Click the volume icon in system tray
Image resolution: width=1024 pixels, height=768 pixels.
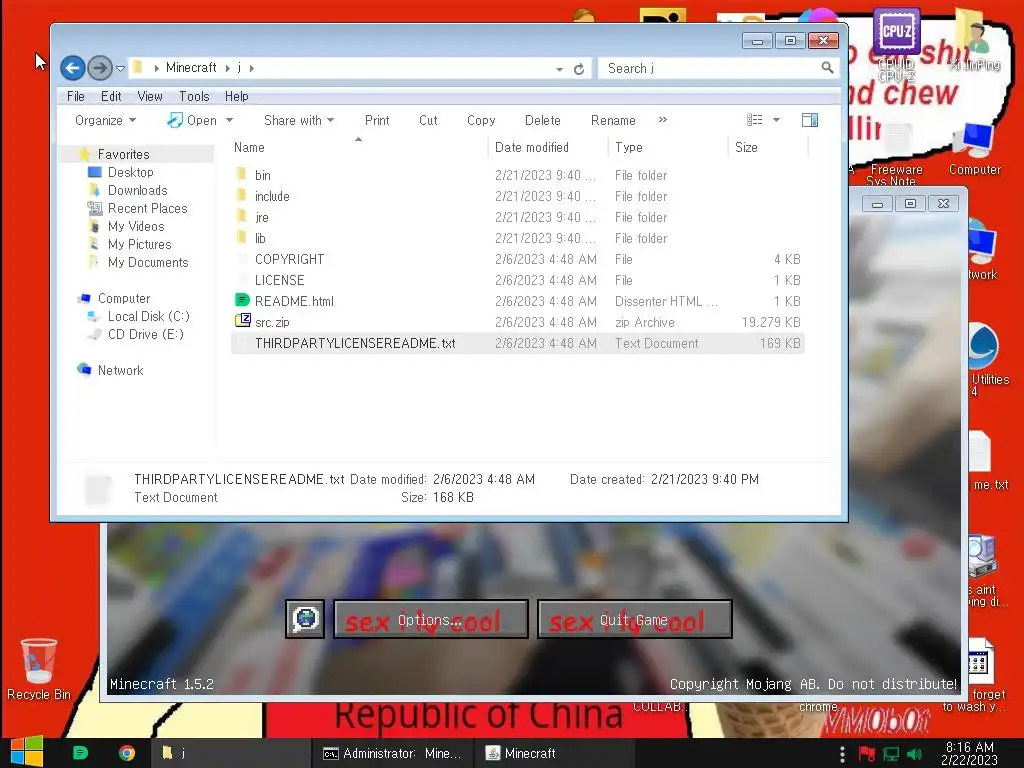(914, 754)
